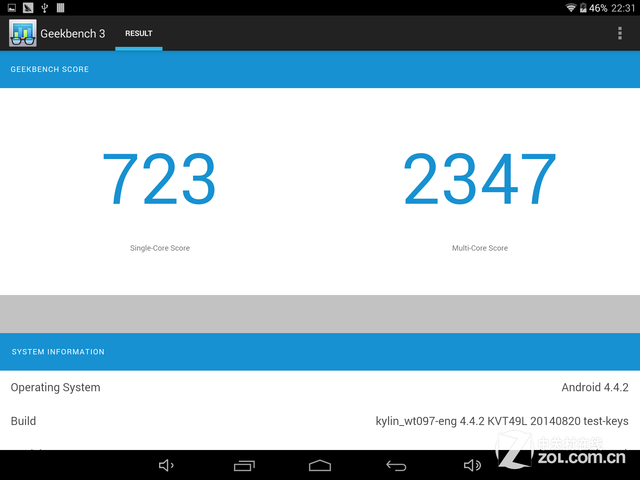Select the multi-core score 2347
Screen dimensions: 640x480
[480, 178]
